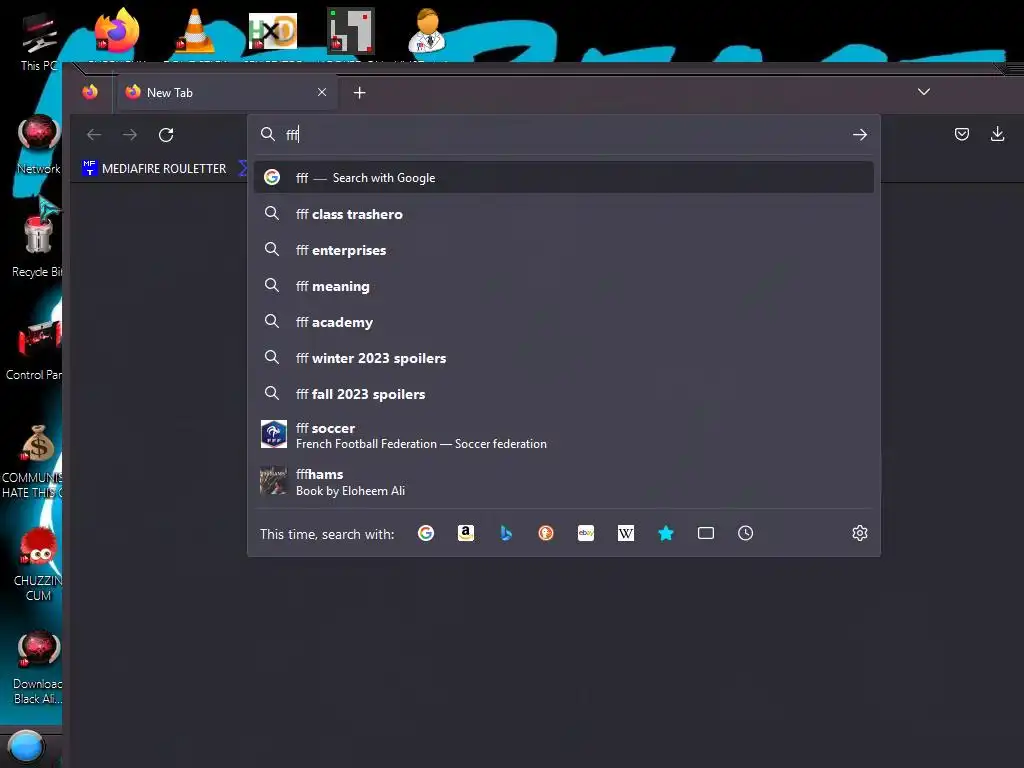Click search magnifier for fff meaning row
The height and width of the screenshot is (768, 1024).
[272, 285]
